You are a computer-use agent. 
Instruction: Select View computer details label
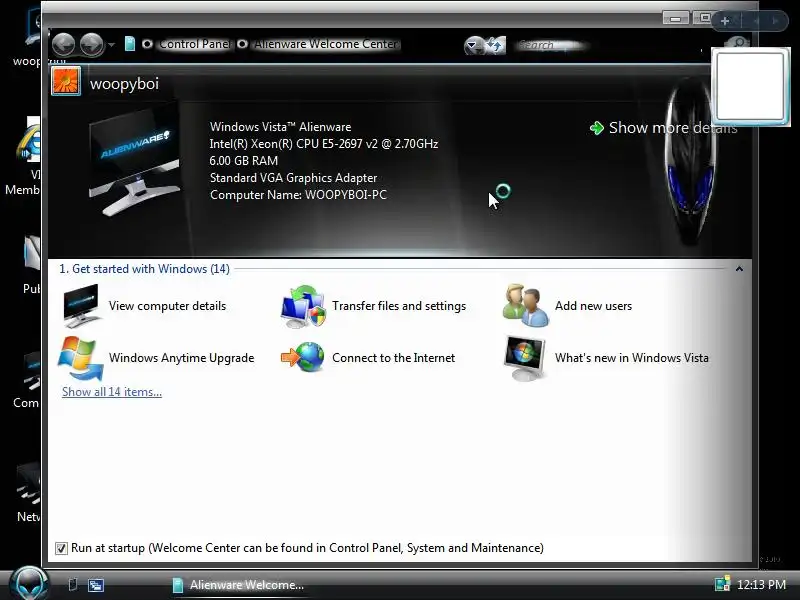[167, 306]
